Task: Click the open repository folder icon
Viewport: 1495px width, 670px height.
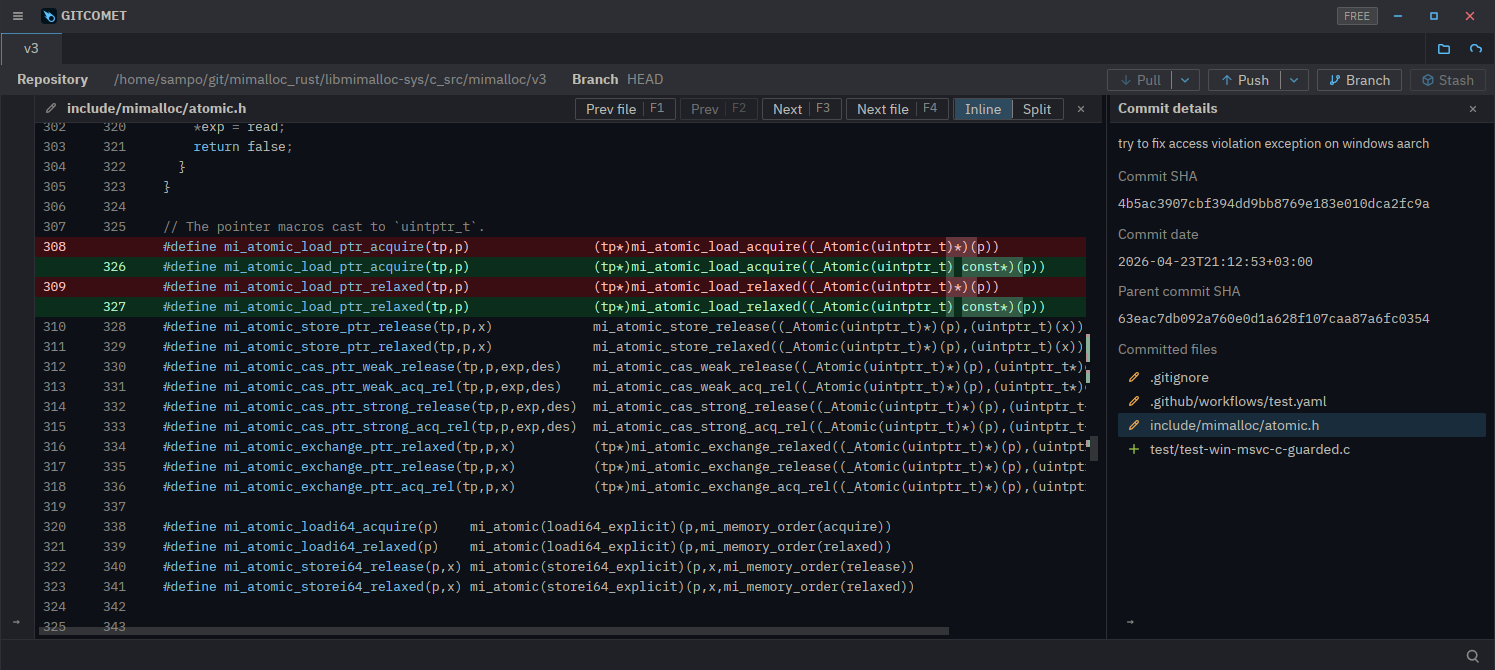Action: [x=1444, y=49]
